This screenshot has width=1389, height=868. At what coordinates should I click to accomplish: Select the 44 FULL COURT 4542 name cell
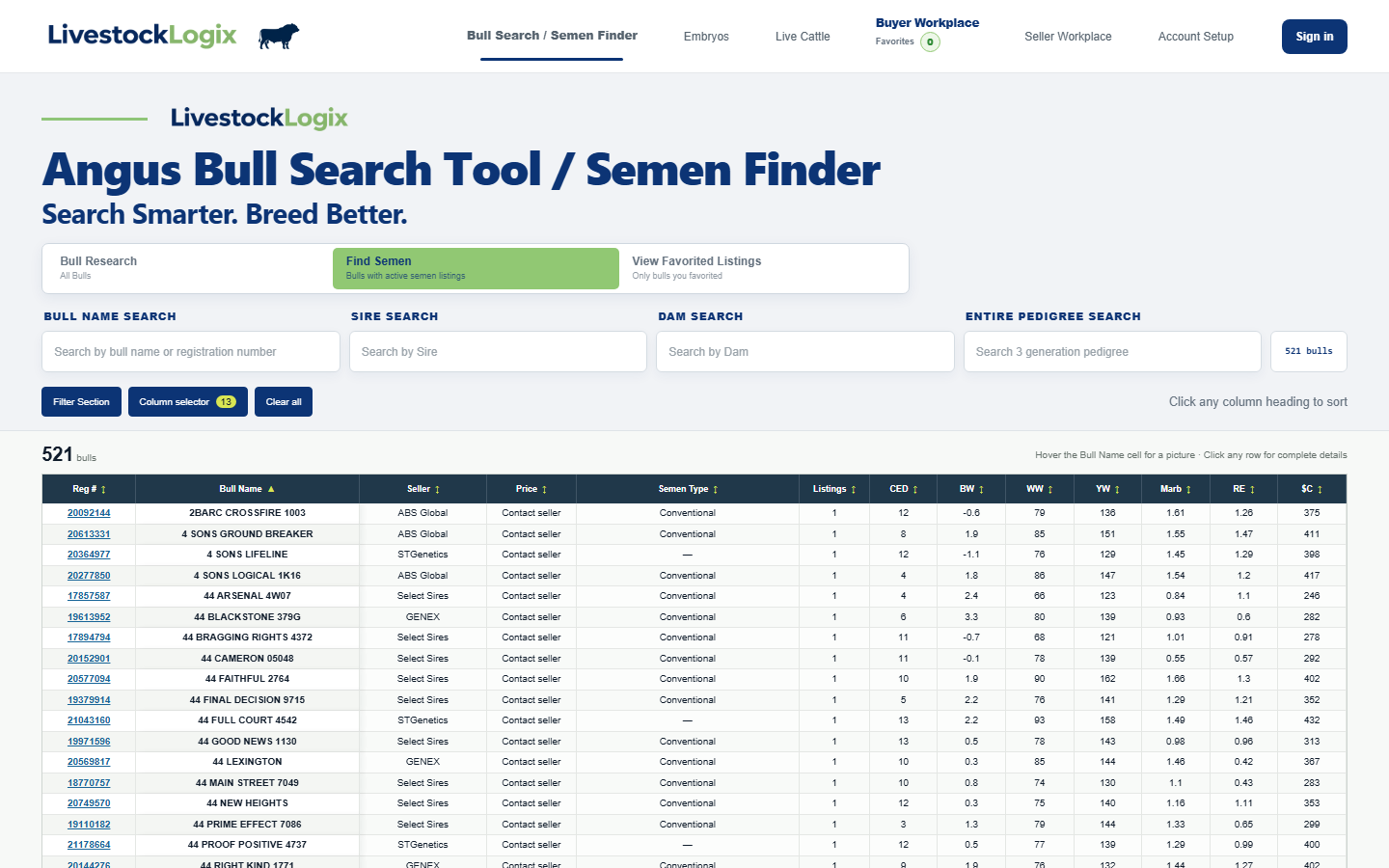[247, 720]
